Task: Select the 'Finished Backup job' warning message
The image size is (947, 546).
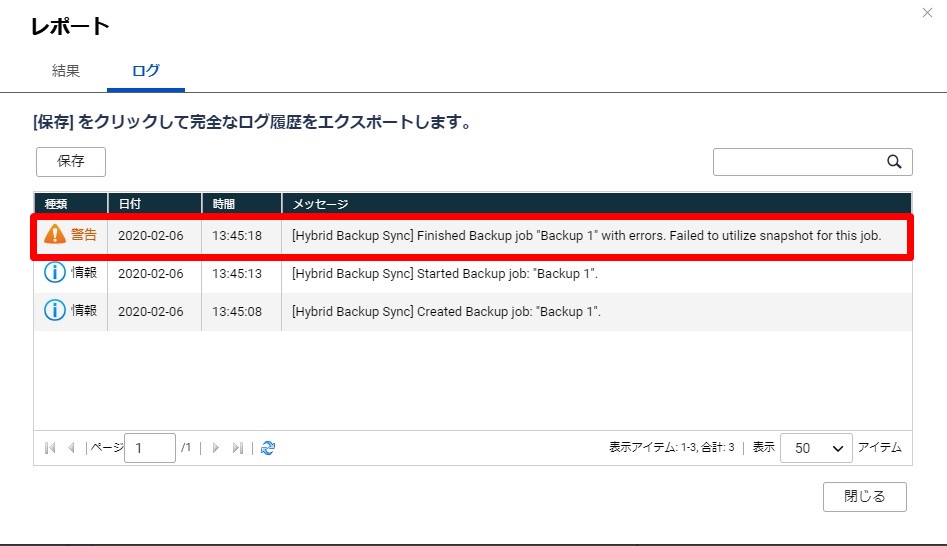Action: 586,236
